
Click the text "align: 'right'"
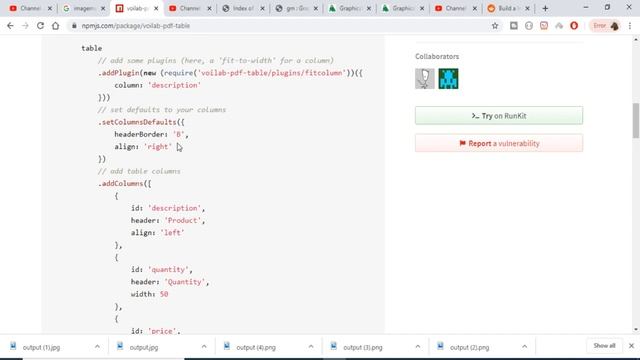[x=143, y=147]
